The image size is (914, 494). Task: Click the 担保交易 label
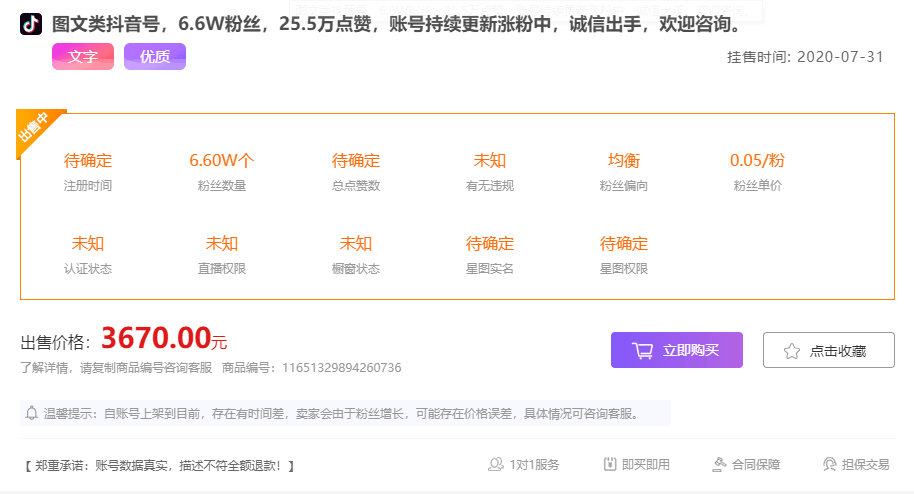click(x=866, y=465)
